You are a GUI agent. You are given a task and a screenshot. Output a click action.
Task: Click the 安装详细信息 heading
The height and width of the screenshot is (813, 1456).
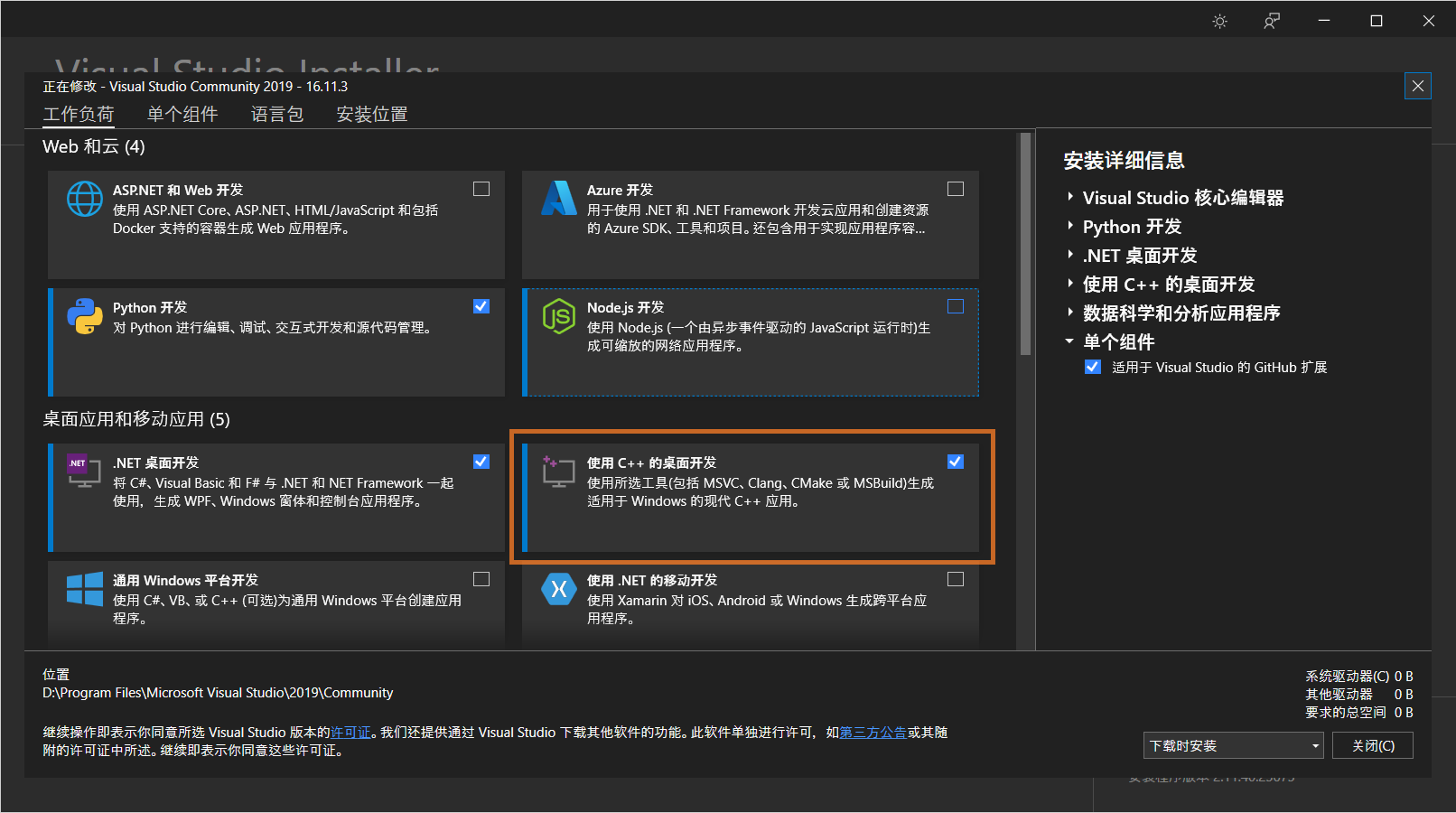point(1124,161)
